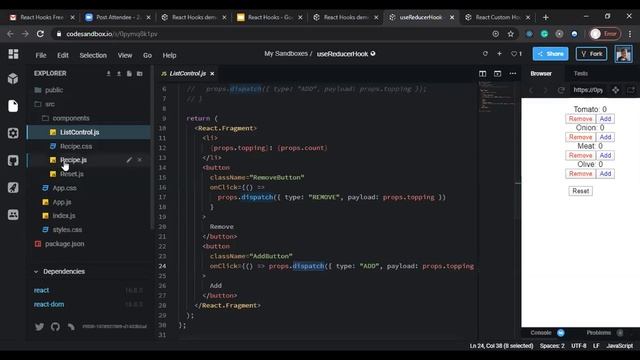Click the Reset button in preview
Image resolution: width=640 pixels, height=360 pixels.
(x=580, y=191)
